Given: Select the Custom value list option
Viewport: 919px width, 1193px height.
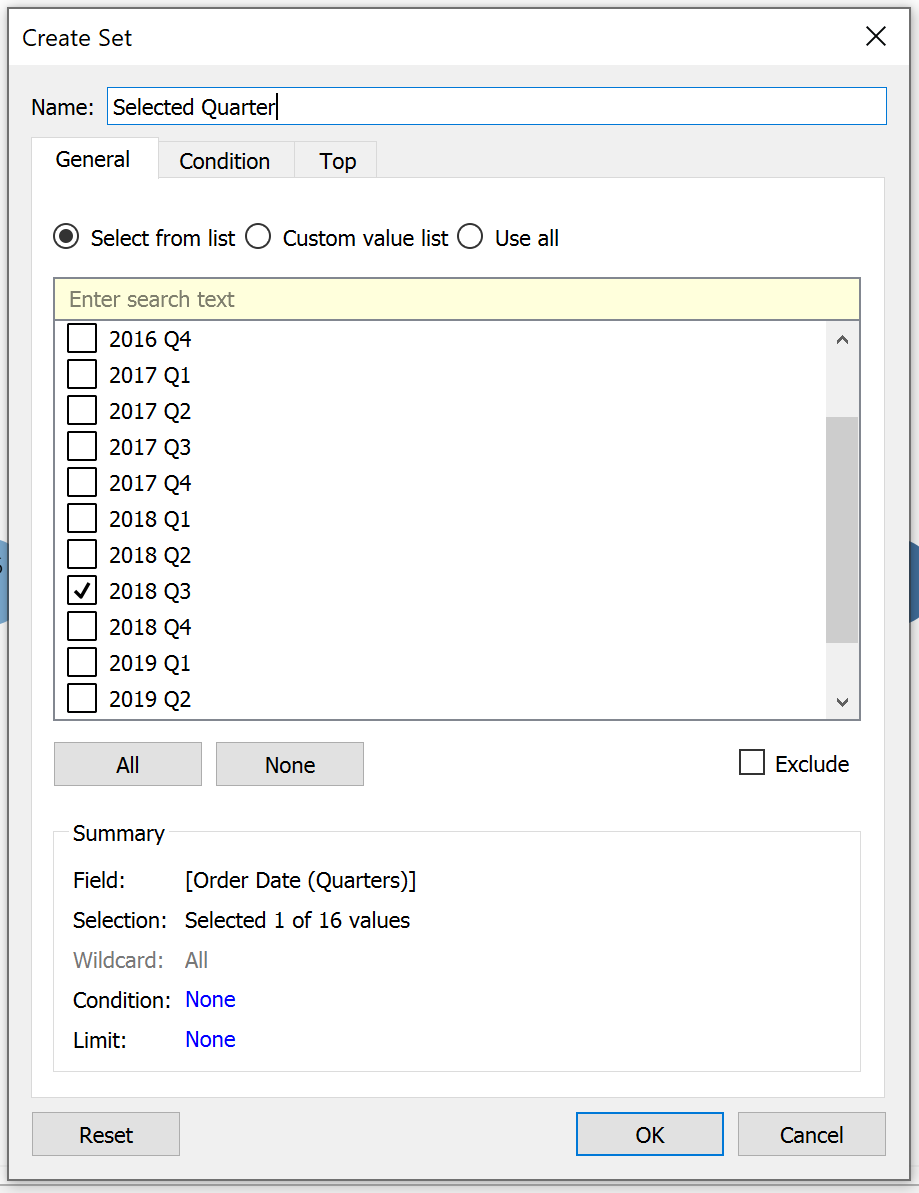Looking at the screenshot, I should coord(258,237).
